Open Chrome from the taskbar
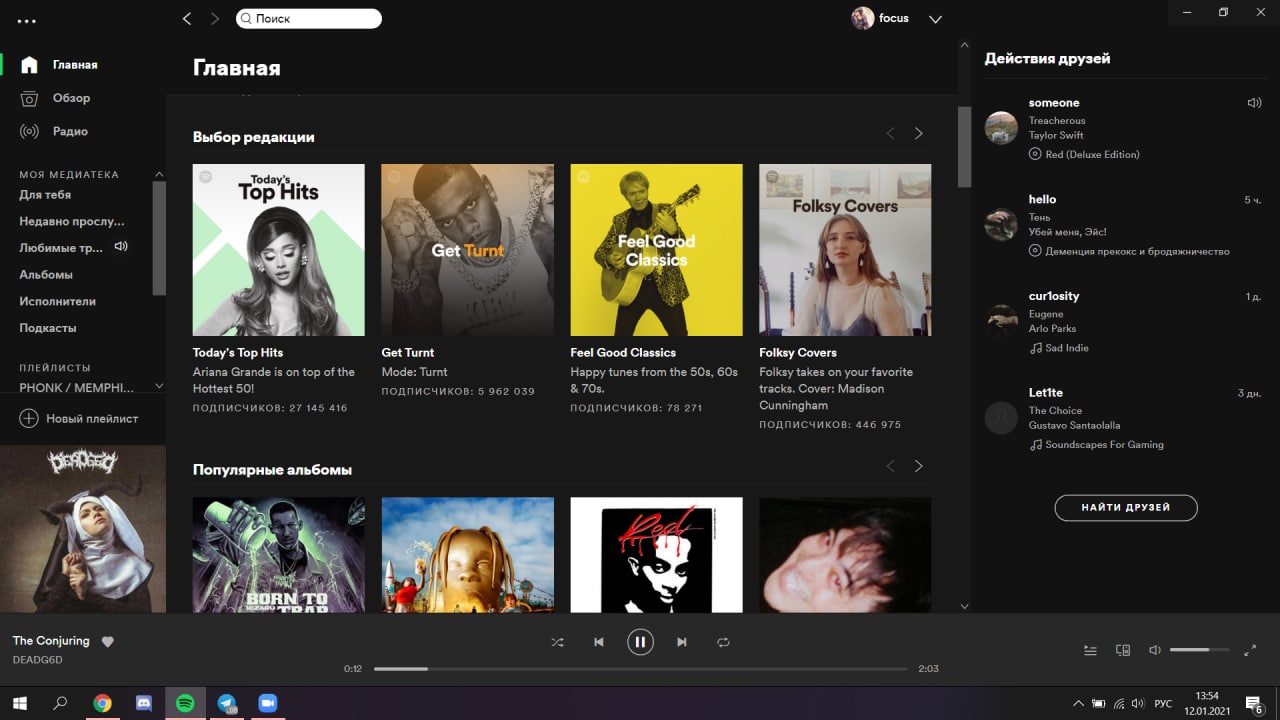Image resolution: width=1280 pixels, height=720 pixels. point(102,703)
